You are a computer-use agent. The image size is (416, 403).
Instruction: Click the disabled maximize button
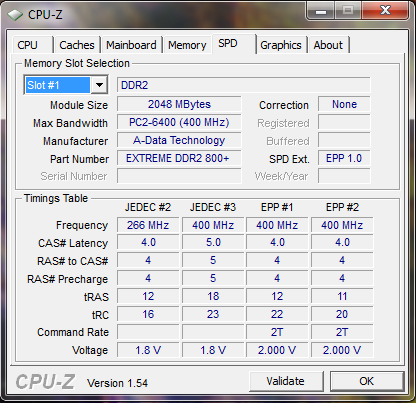tap(348, 11)
